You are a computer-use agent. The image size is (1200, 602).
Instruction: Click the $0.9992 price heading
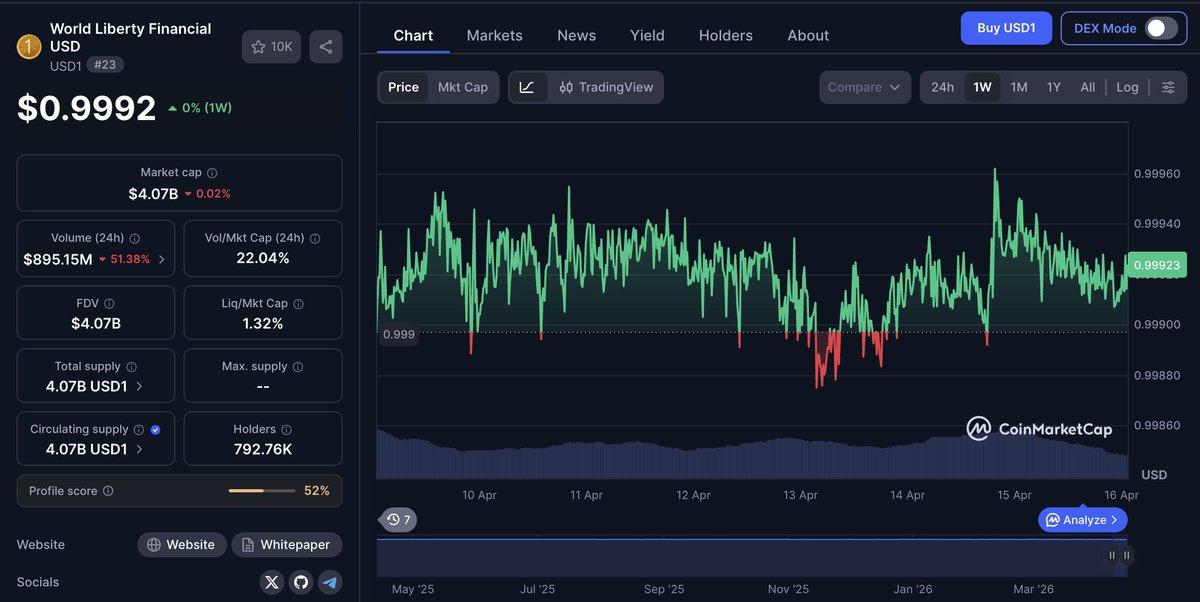(87, 108)
